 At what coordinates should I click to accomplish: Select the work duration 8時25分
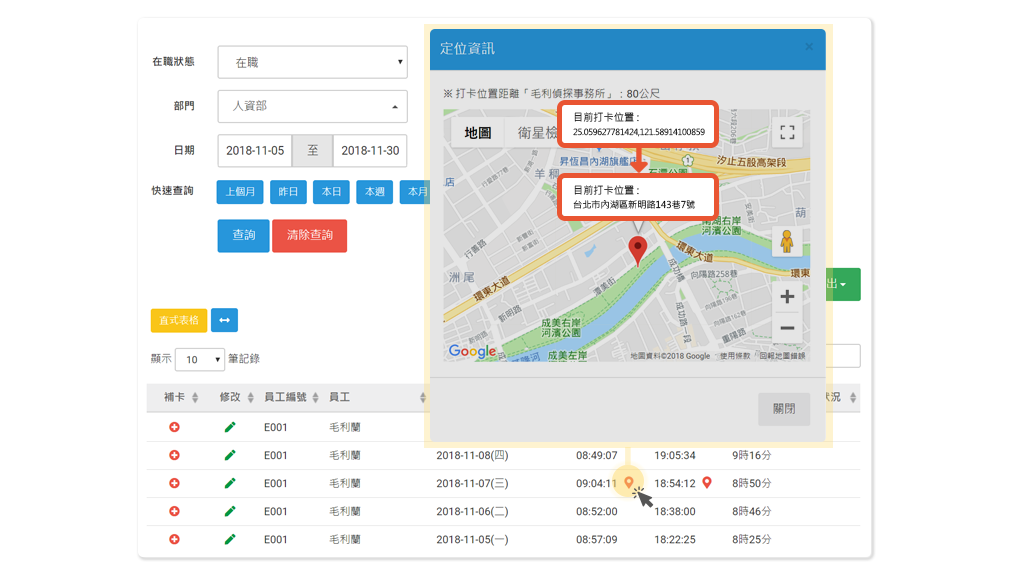pyautogui.click(x=752, y=539)
